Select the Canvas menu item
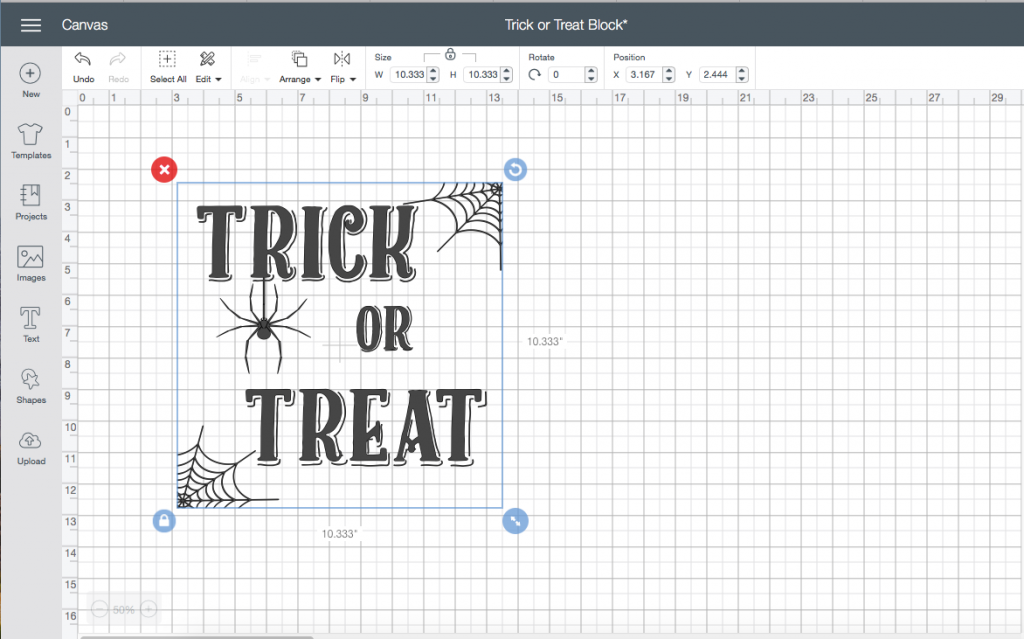The image size is (1024, 639). point(84,24)
